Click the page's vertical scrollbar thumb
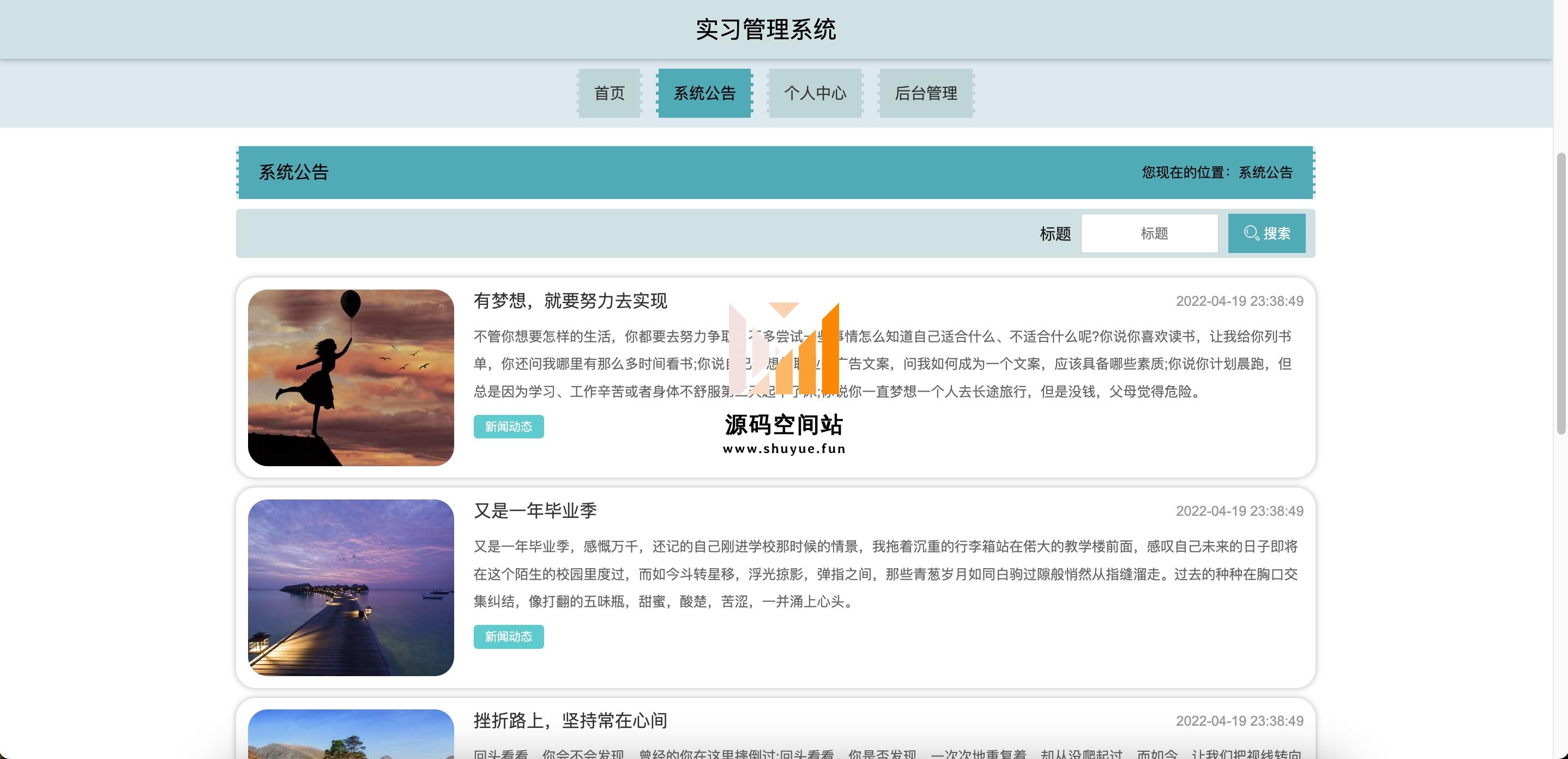This screenshot has width=1568, height=759. (x=1561, y=293)
